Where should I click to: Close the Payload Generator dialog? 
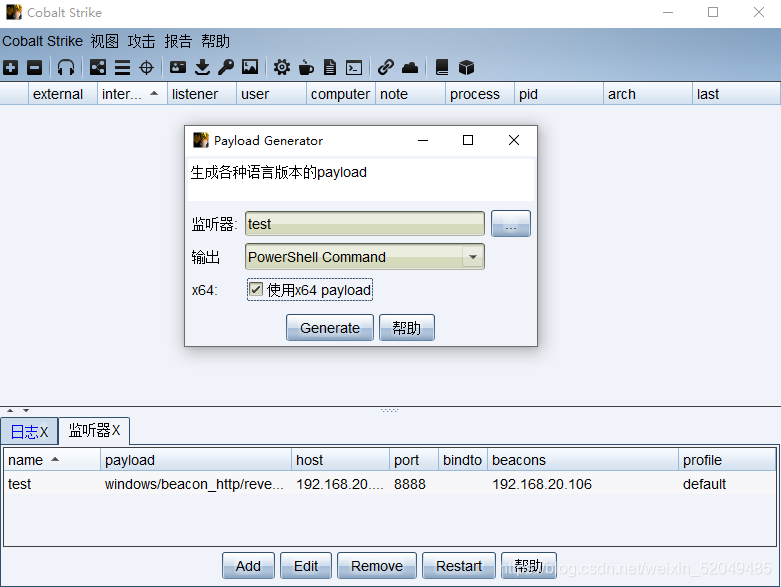point(514,140)
